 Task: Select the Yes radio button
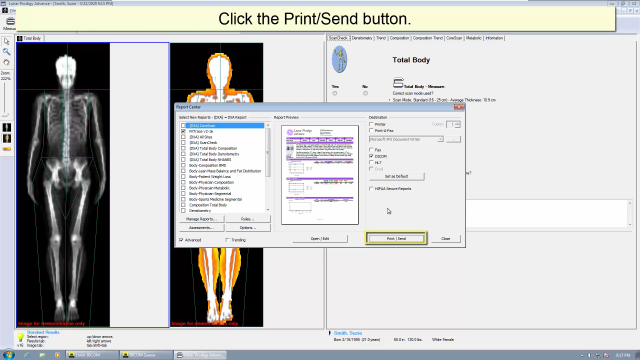click(335, 93)
